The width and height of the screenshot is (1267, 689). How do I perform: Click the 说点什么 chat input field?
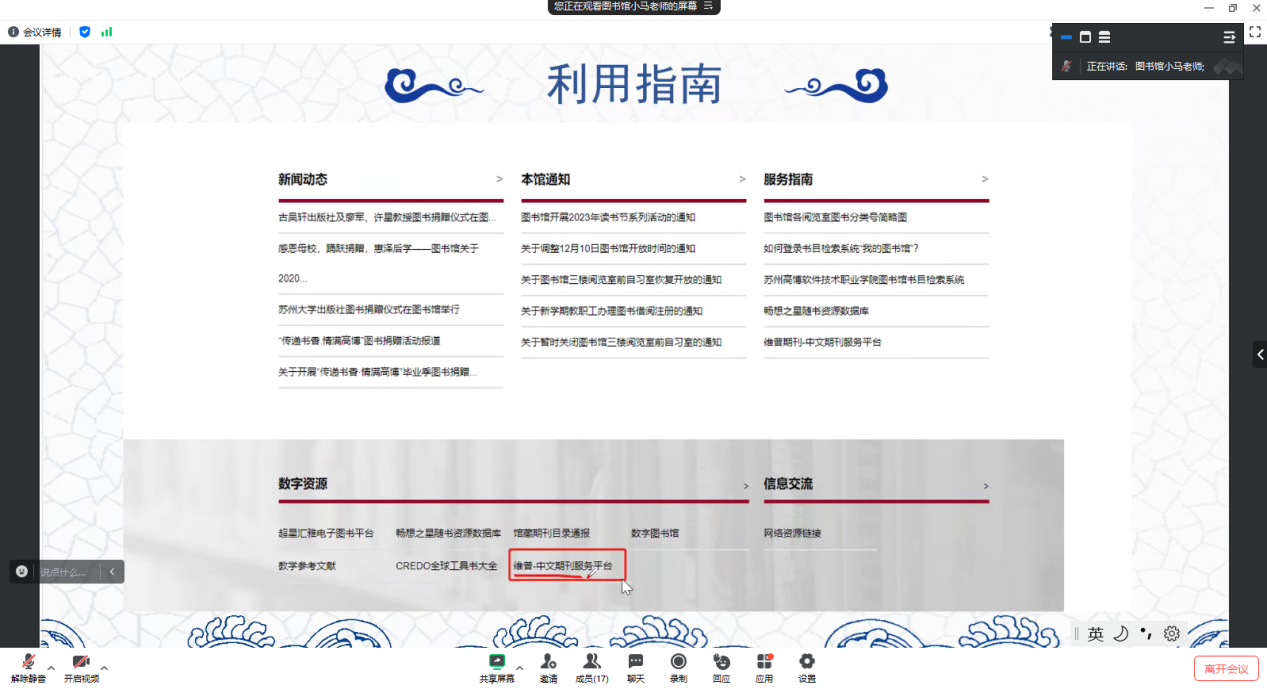66,572
